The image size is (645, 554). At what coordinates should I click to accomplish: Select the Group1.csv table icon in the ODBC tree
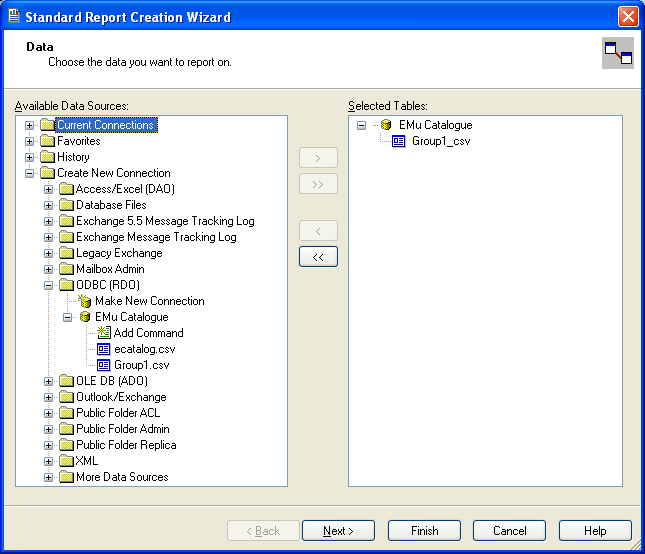104,365
